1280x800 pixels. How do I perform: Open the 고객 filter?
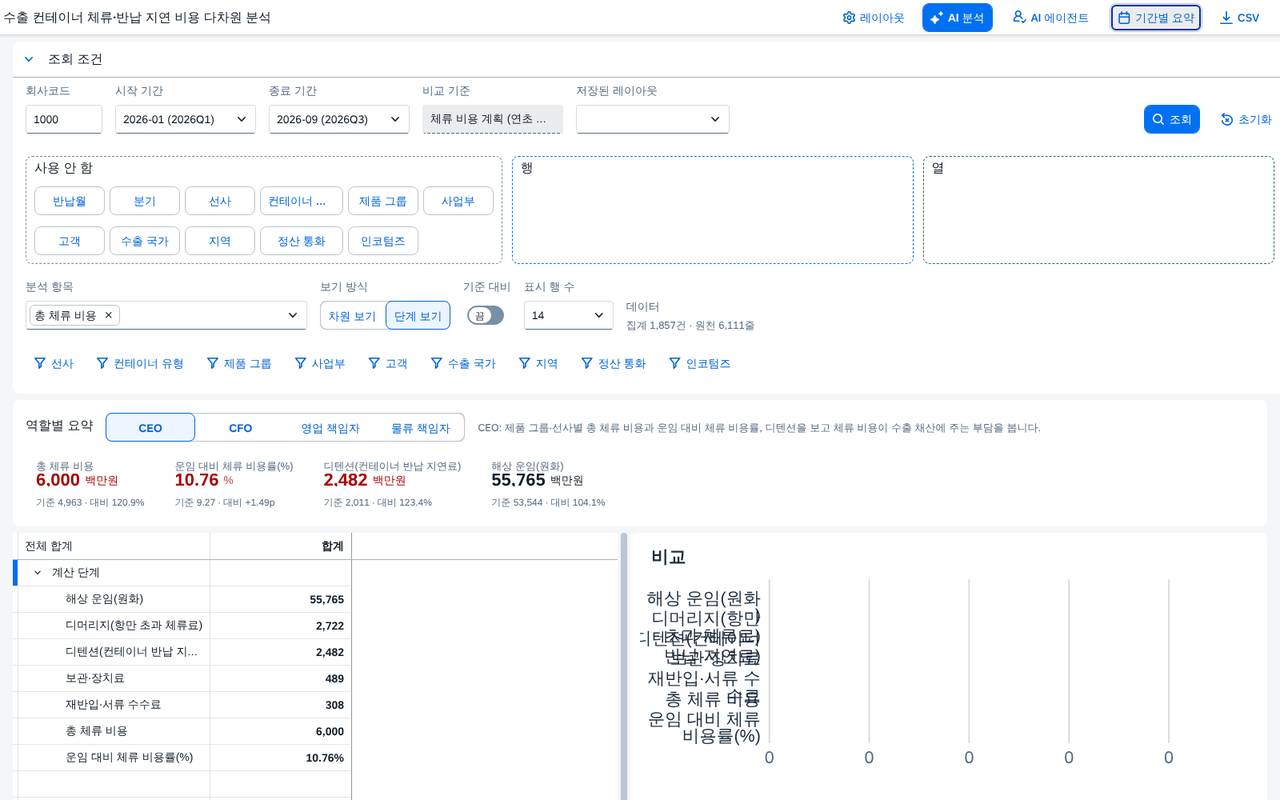coord(388,363)
